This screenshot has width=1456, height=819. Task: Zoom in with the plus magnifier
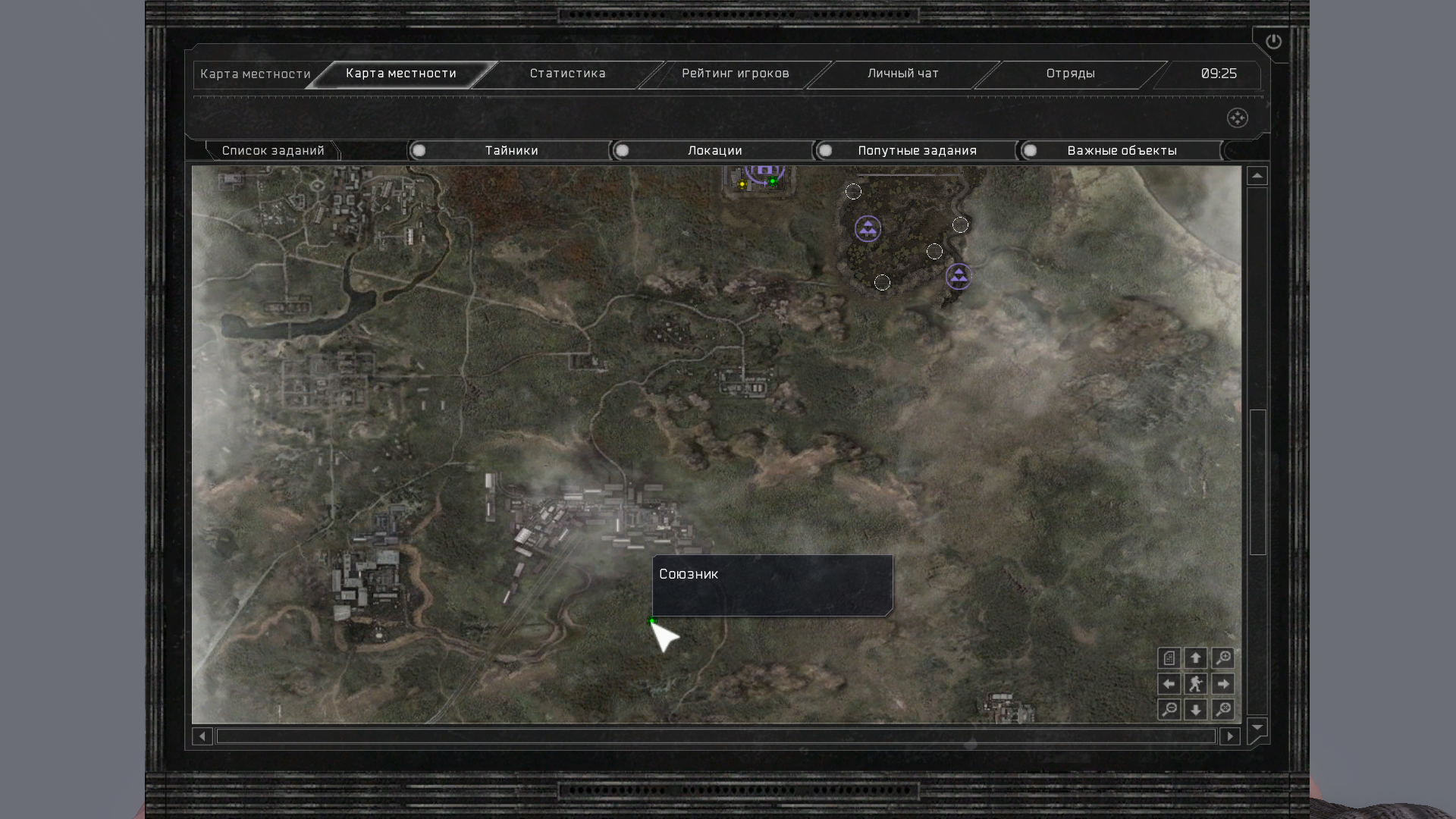click(1222, 657)
